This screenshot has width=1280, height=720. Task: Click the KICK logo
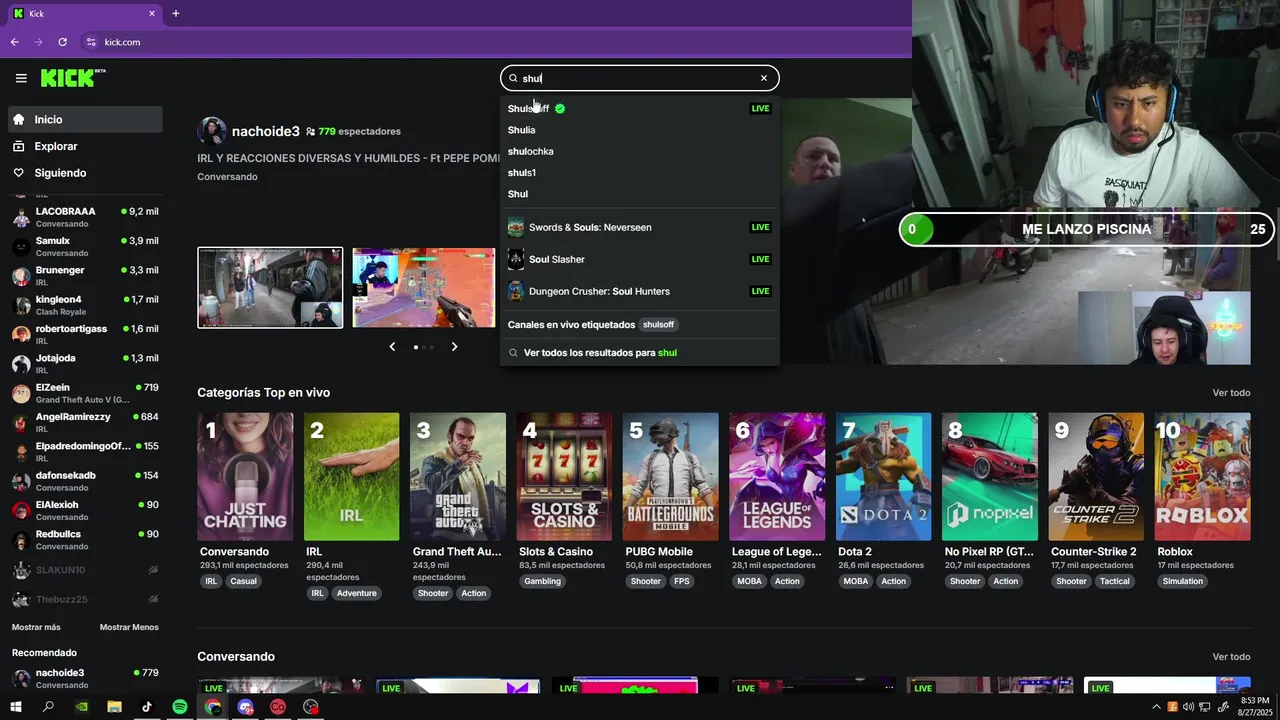pos(72,78)
